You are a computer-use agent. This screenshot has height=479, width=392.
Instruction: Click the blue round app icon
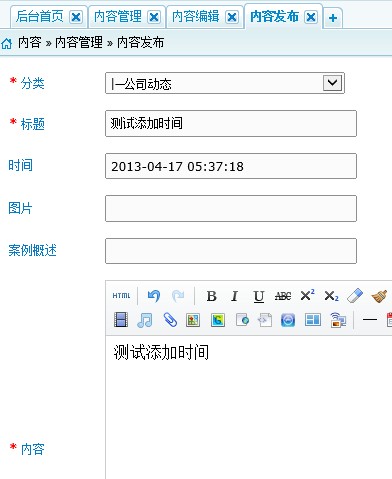[288, 320]
